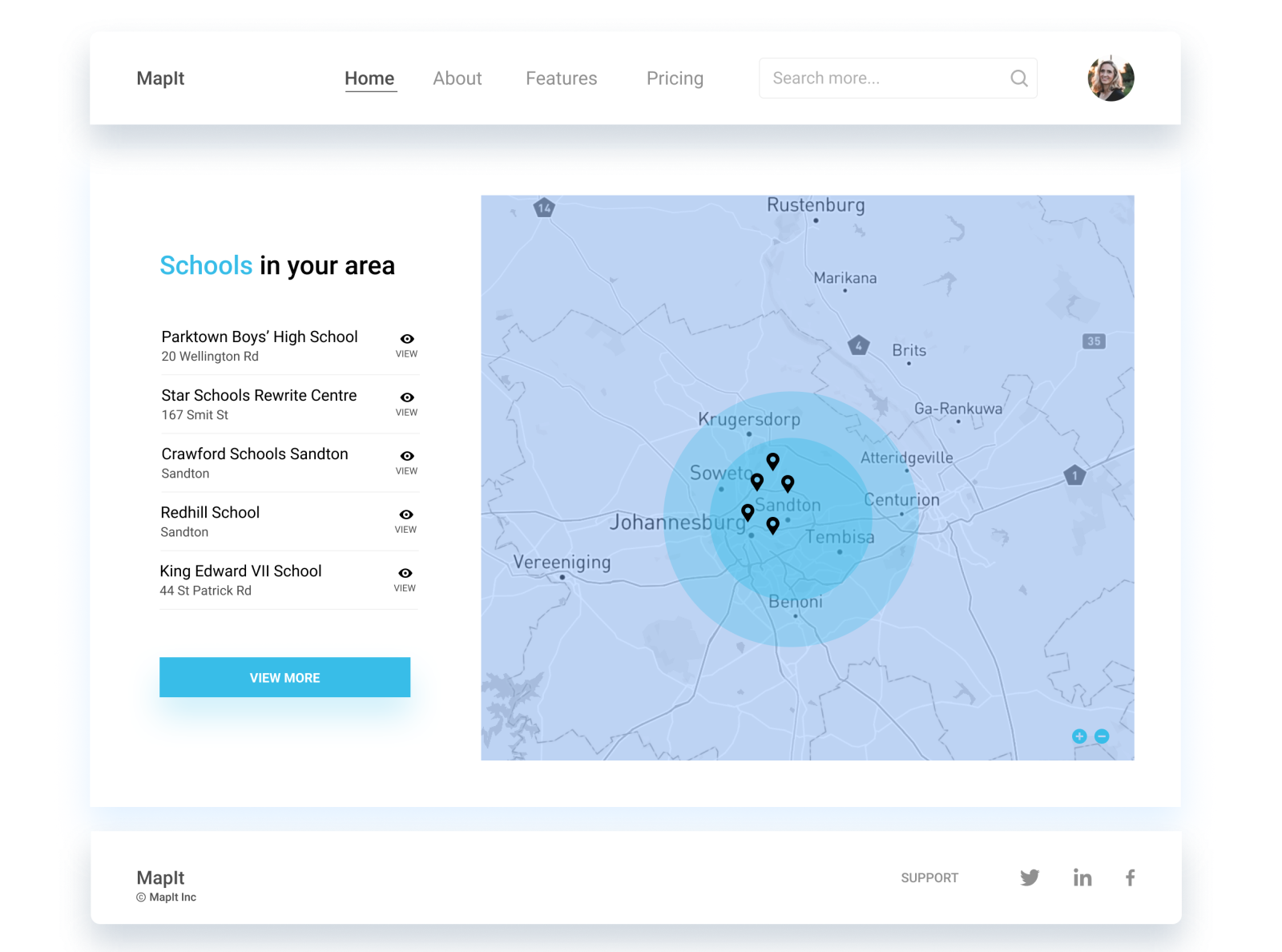The image size is (1282, 952).
Task: Click the search magnifier icon
Action: click(1018, 79)
